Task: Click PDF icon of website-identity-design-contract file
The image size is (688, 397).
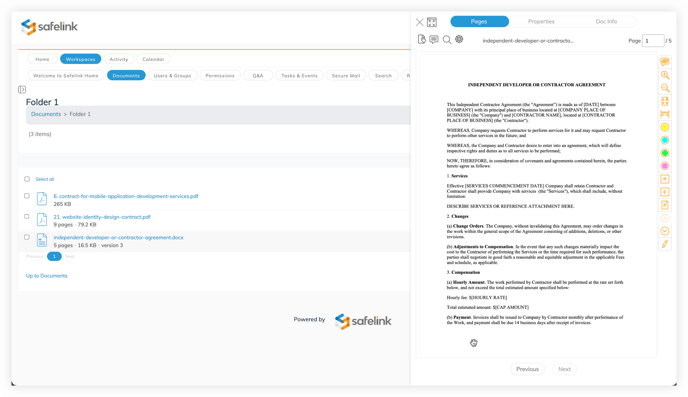Action: pos(42,219)
